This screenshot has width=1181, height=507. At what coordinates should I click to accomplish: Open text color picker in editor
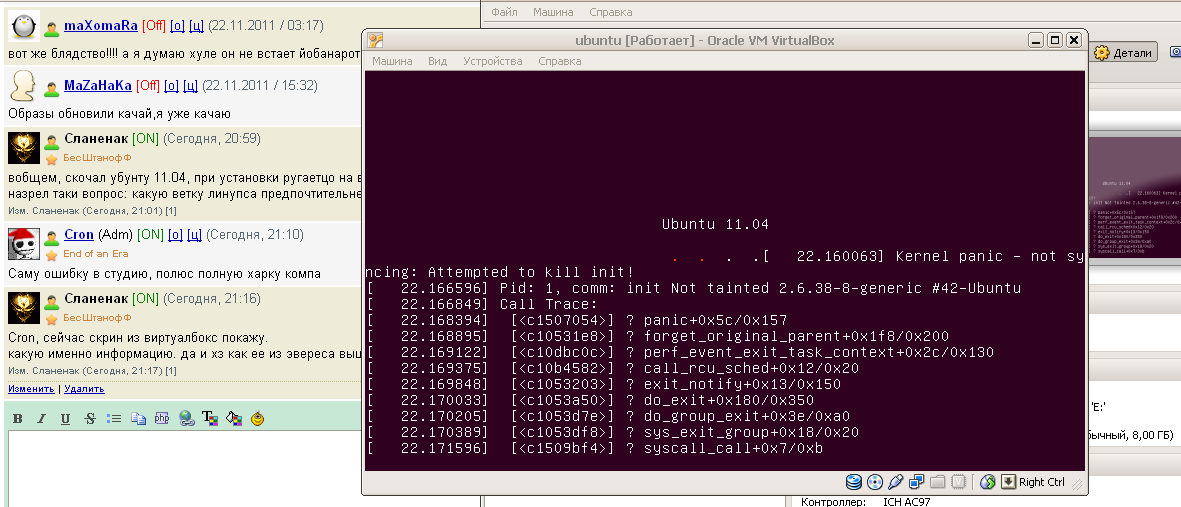(209, 419)
